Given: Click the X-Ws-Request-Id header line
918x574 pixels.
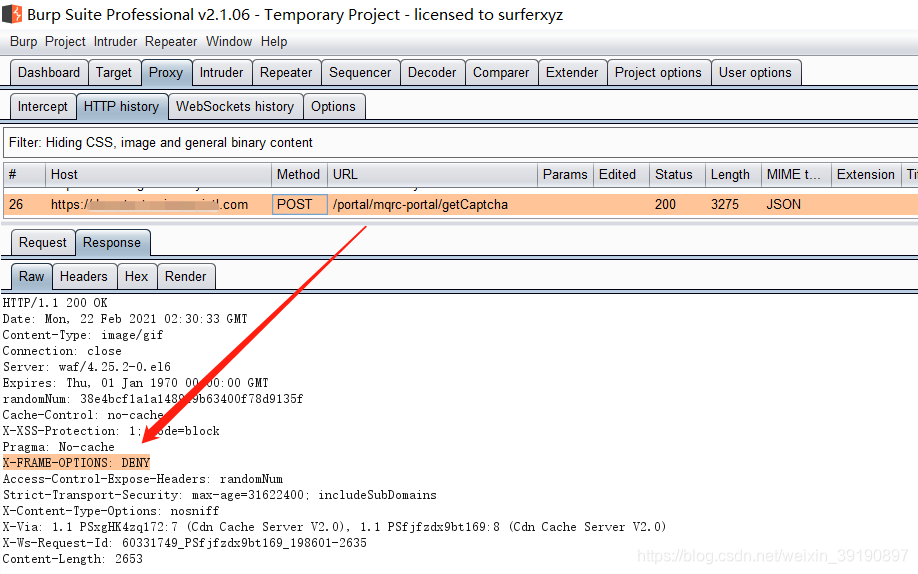Looking at the screenshot, I should coord(184,543).
